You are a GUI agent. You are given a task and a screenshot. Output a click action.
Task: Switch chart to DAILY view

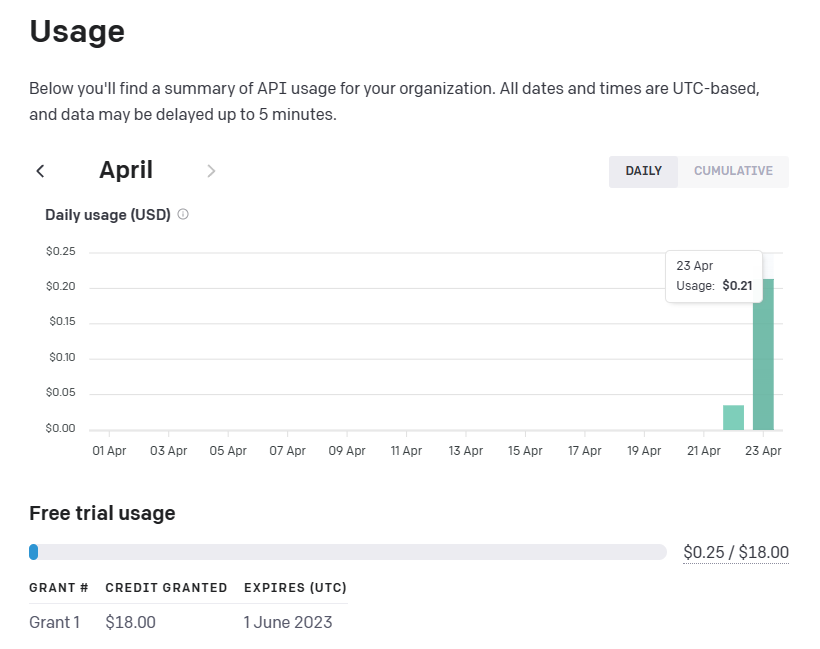[x=643, y=171]
